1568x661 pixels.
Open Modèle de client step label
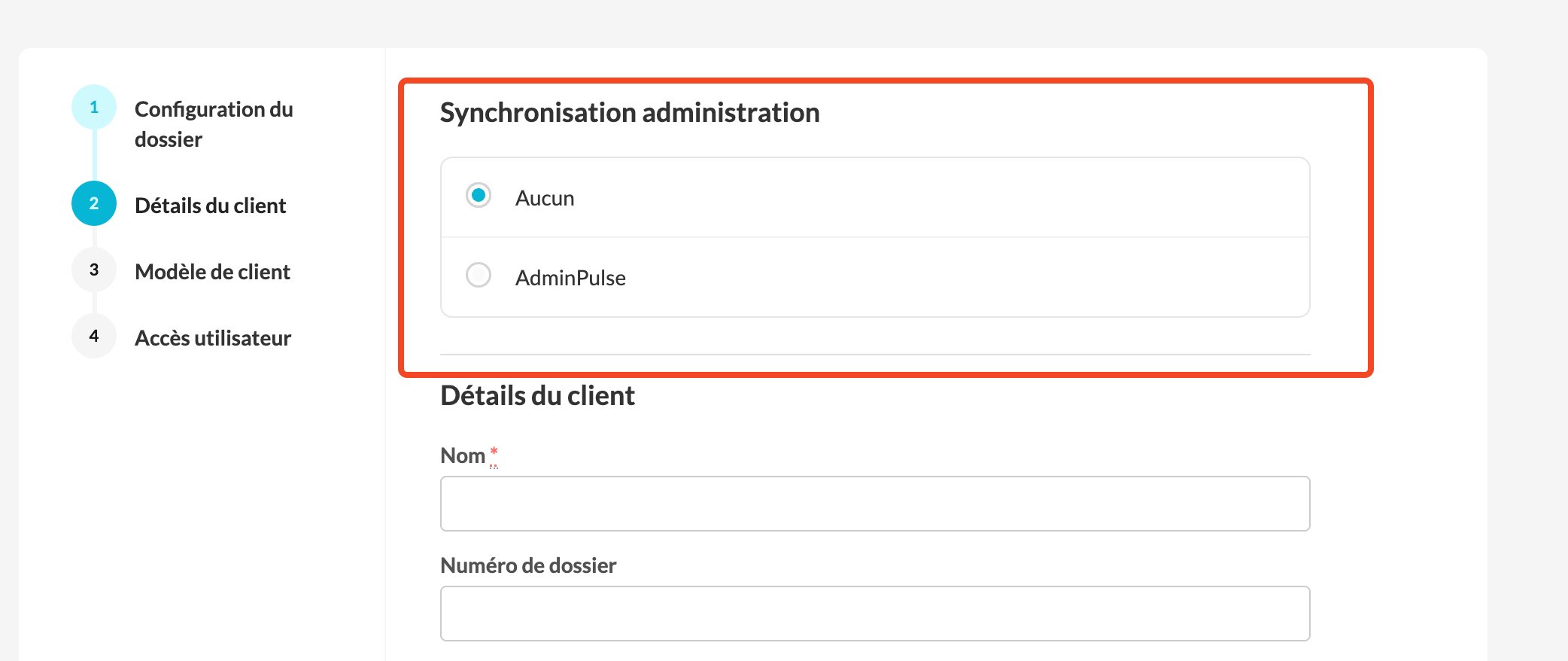pos(212,272)
